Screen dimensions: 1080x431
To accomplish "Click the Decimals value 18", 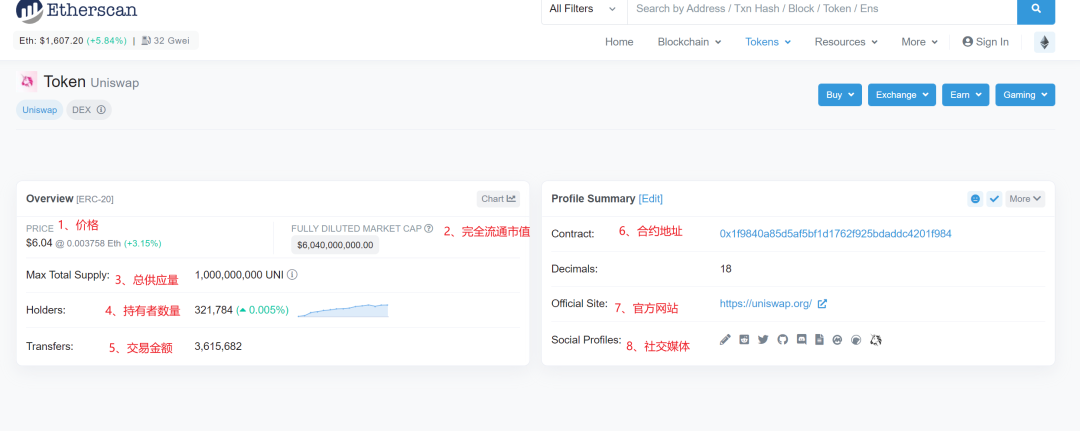I will click(725, 269).
